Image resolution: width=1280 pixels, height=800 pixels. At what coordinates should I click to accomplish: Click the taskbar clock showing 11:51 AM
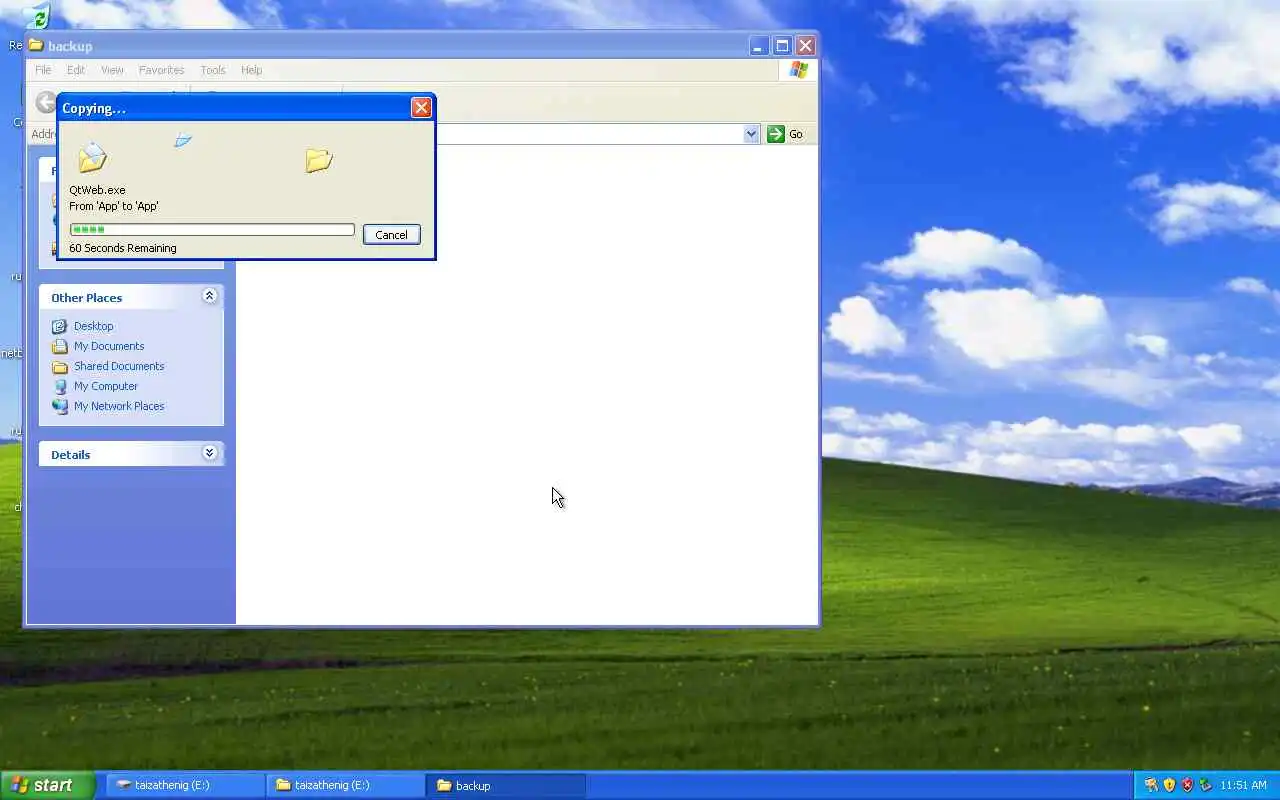click(1243, 786)
